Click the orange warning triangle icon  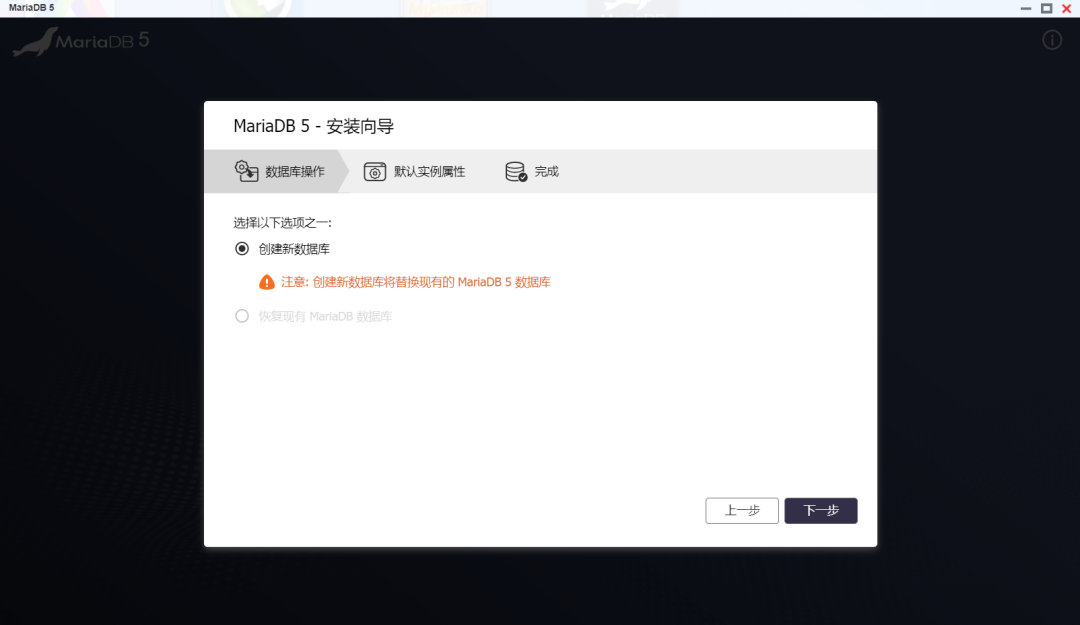(267, 282)
